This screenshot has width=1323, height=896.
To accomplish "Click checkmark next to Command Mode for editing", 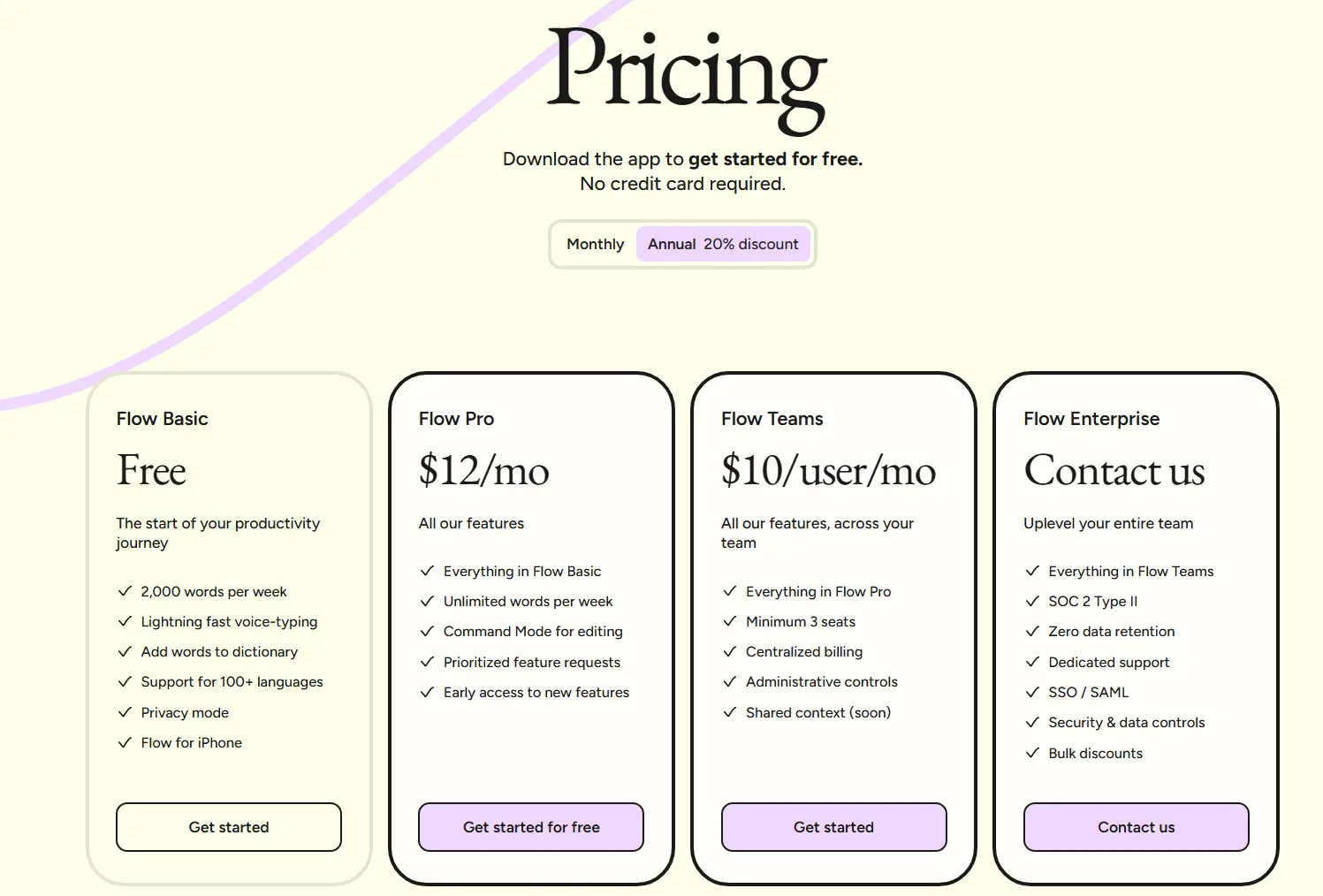I will (427, 631).
